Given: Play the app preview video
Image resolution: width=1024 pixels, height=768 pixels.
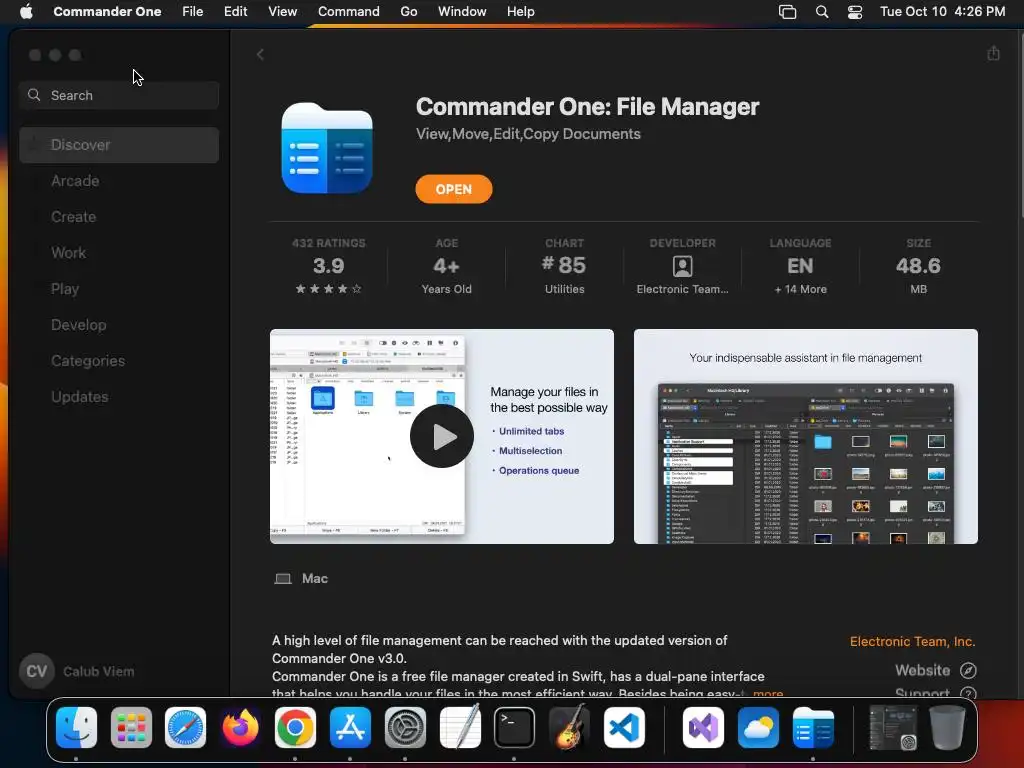Looking at the screenshot, I should pos(442,436).
